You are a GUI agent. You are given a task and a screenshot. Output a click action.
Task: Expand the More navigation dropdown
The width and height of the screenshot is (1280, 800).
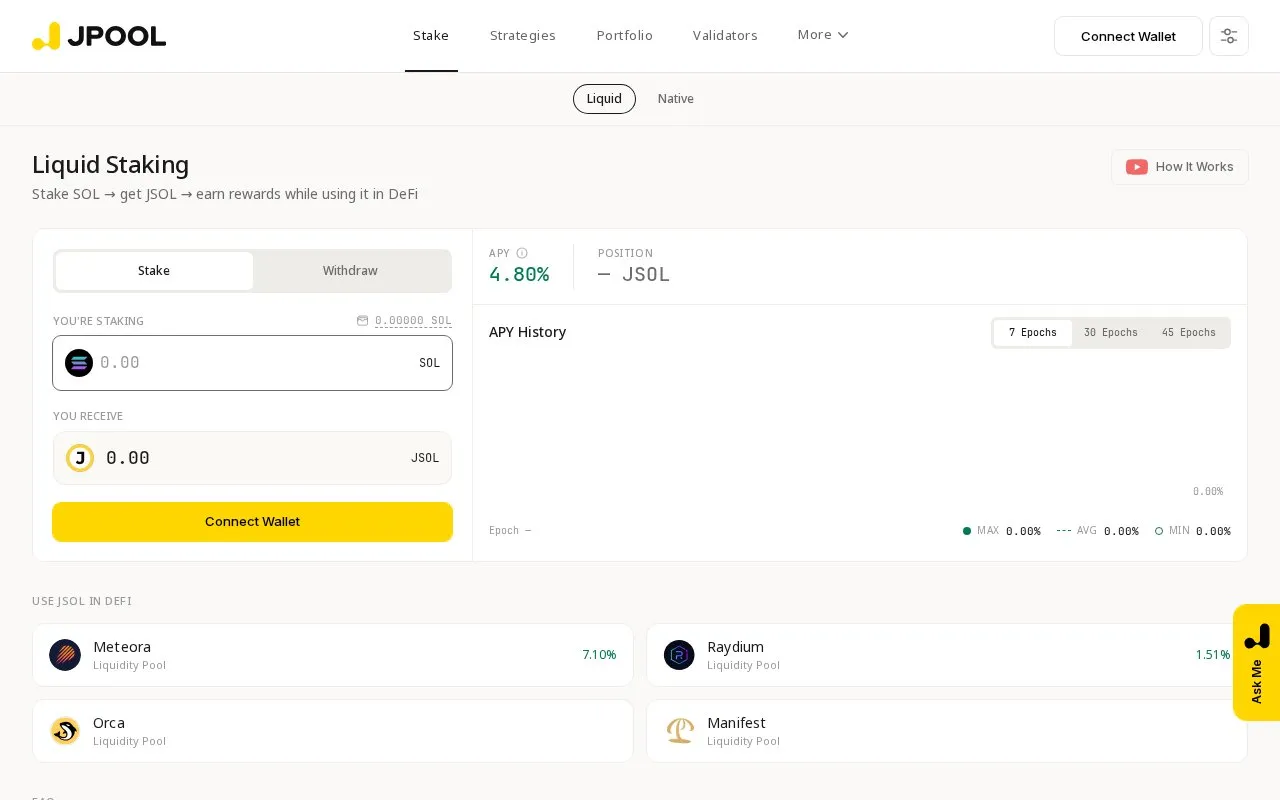[x=823, y=35]
